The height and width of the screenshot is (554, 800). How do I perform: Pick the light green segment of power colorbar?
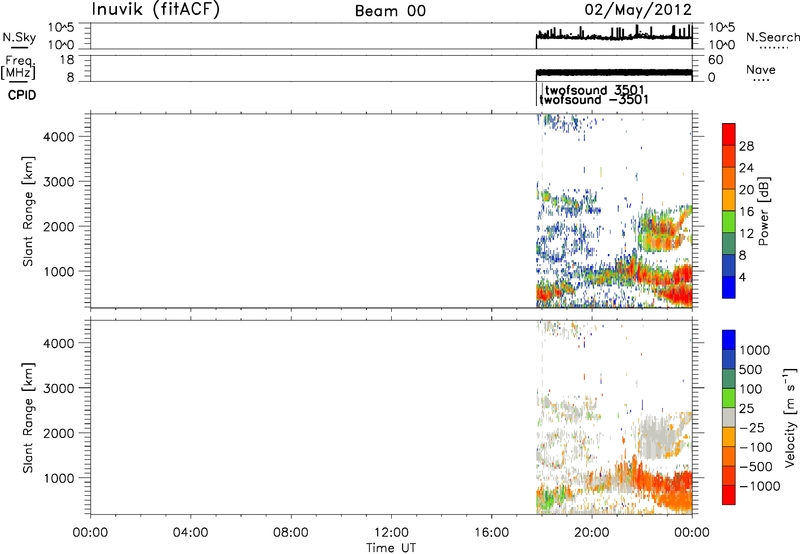point(729,221)
